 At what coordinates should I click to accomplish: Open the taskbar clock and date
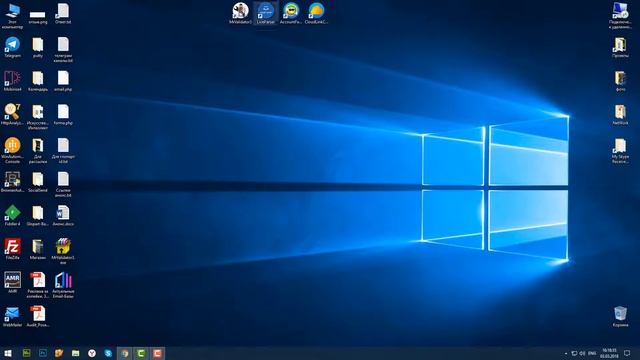click(x=609, y=353)
